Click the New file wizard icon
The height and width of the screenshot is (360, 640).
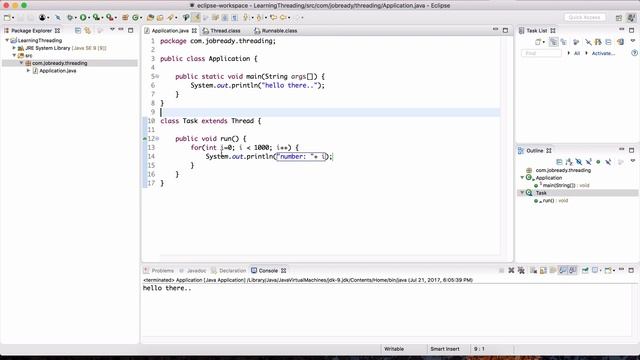[x=7, y=18]
